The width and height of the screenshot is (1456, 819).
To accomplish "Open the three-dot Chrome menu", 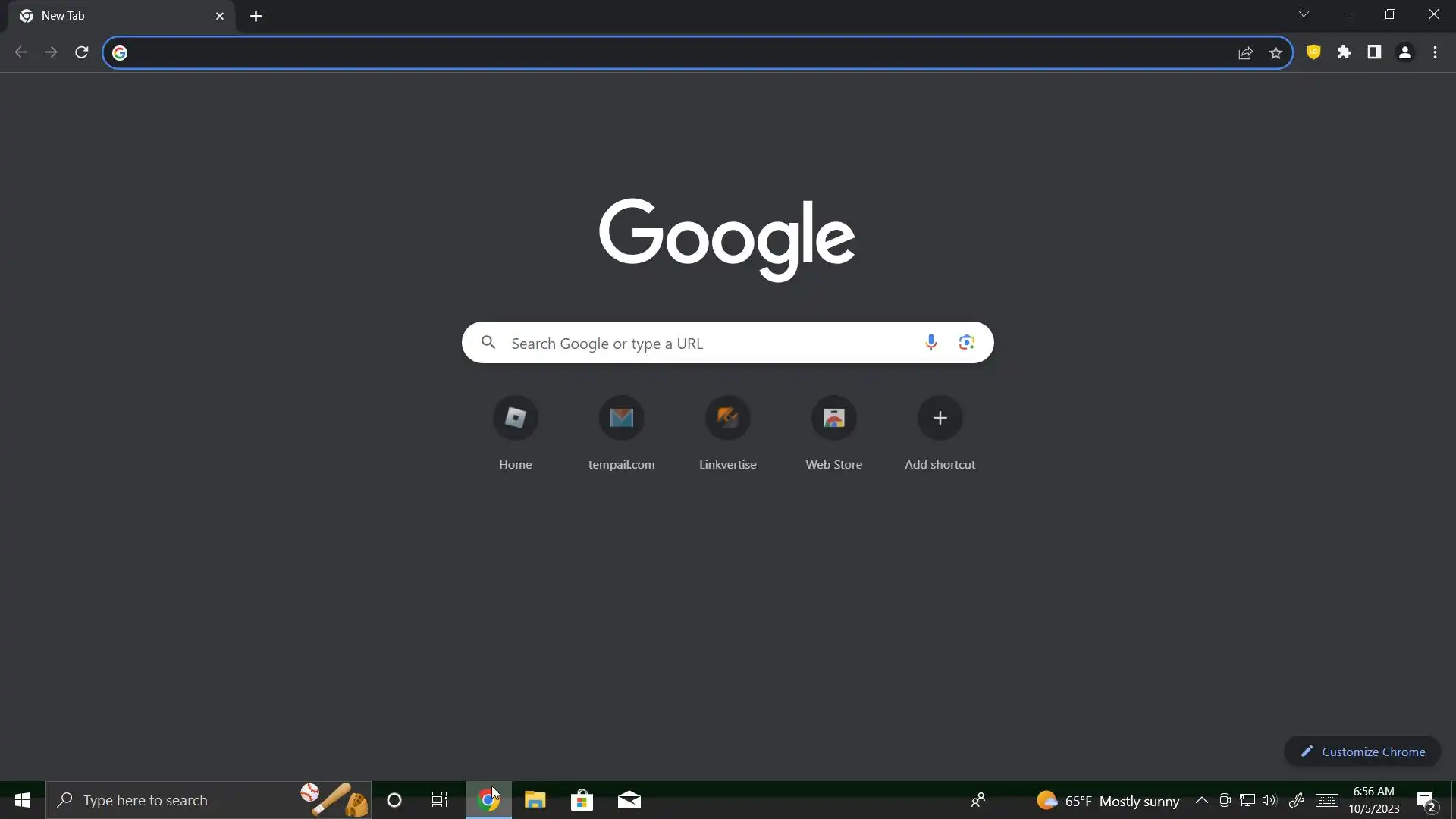I will point(1435,52).
